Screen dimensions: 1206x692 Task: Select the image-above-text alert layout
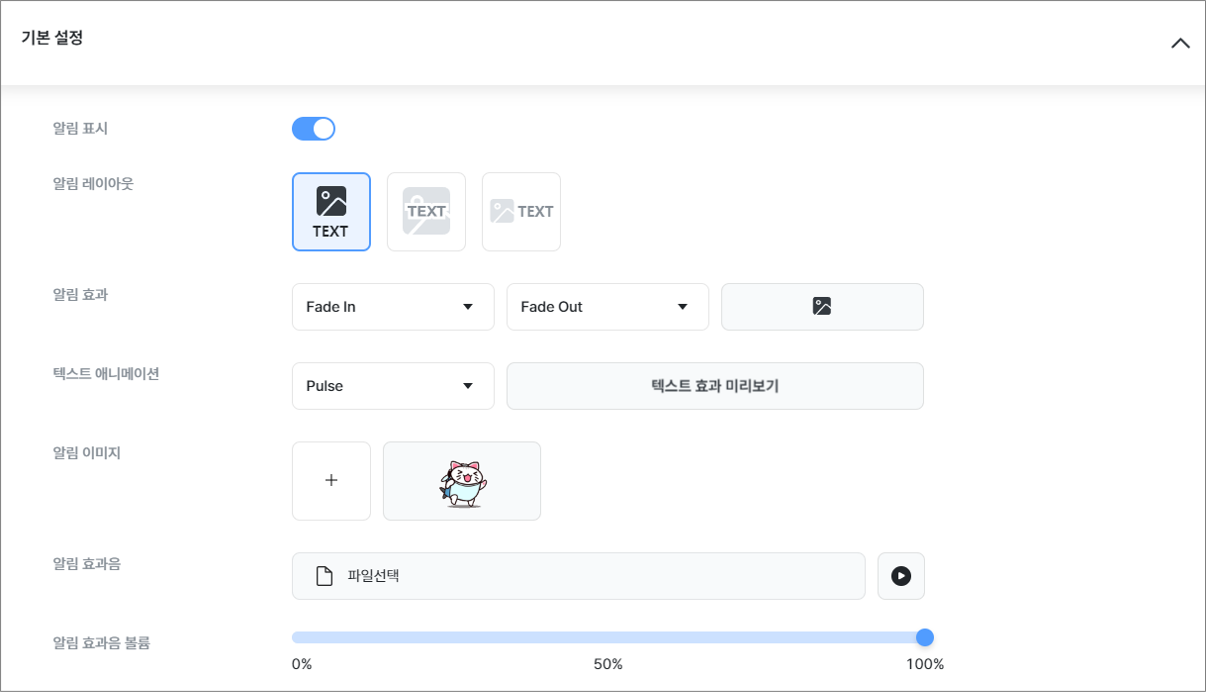click(331, 212)
